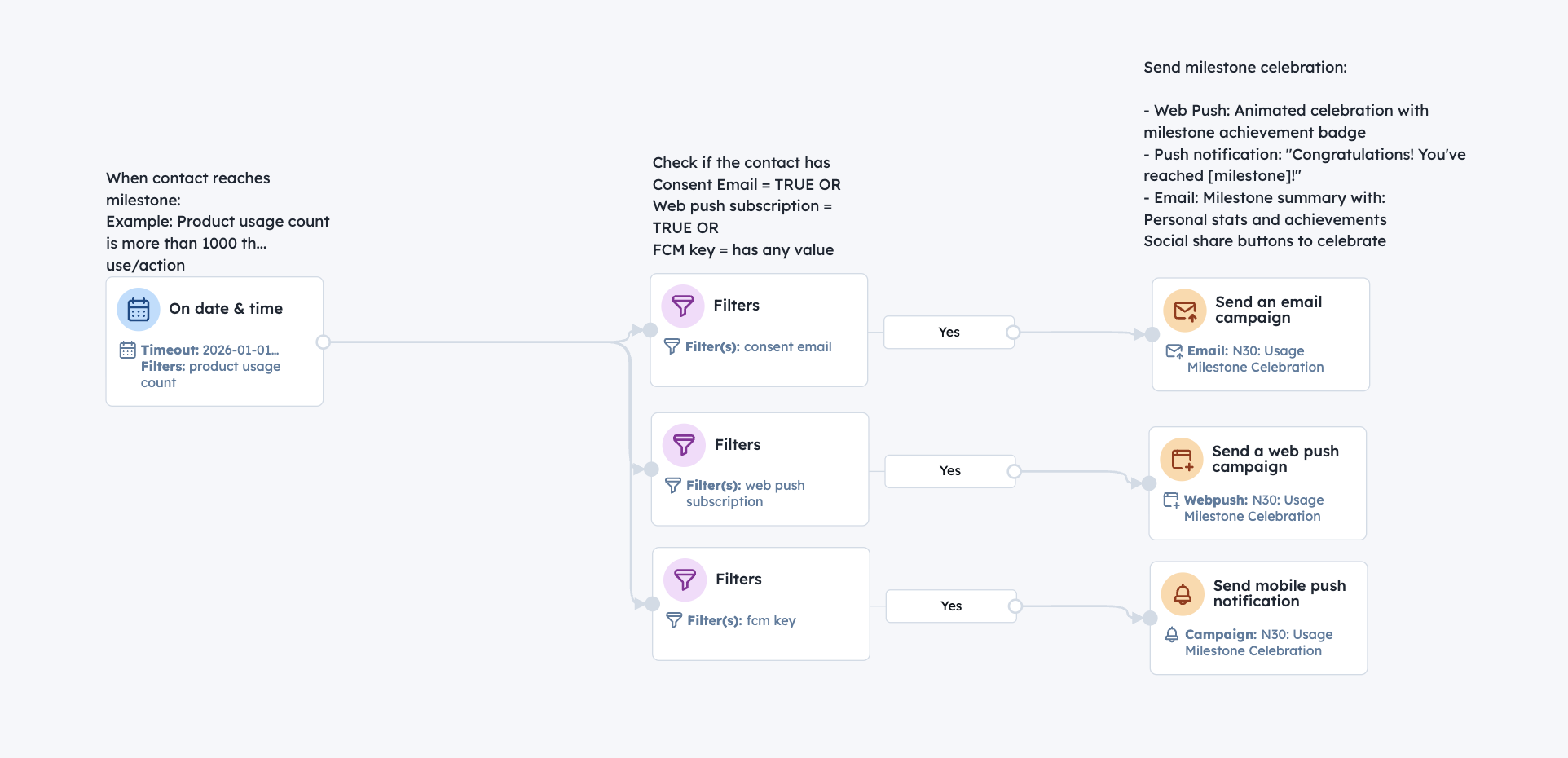Click the Send a web push campaign icon

pyautogui.click(x=1182, y=460)
